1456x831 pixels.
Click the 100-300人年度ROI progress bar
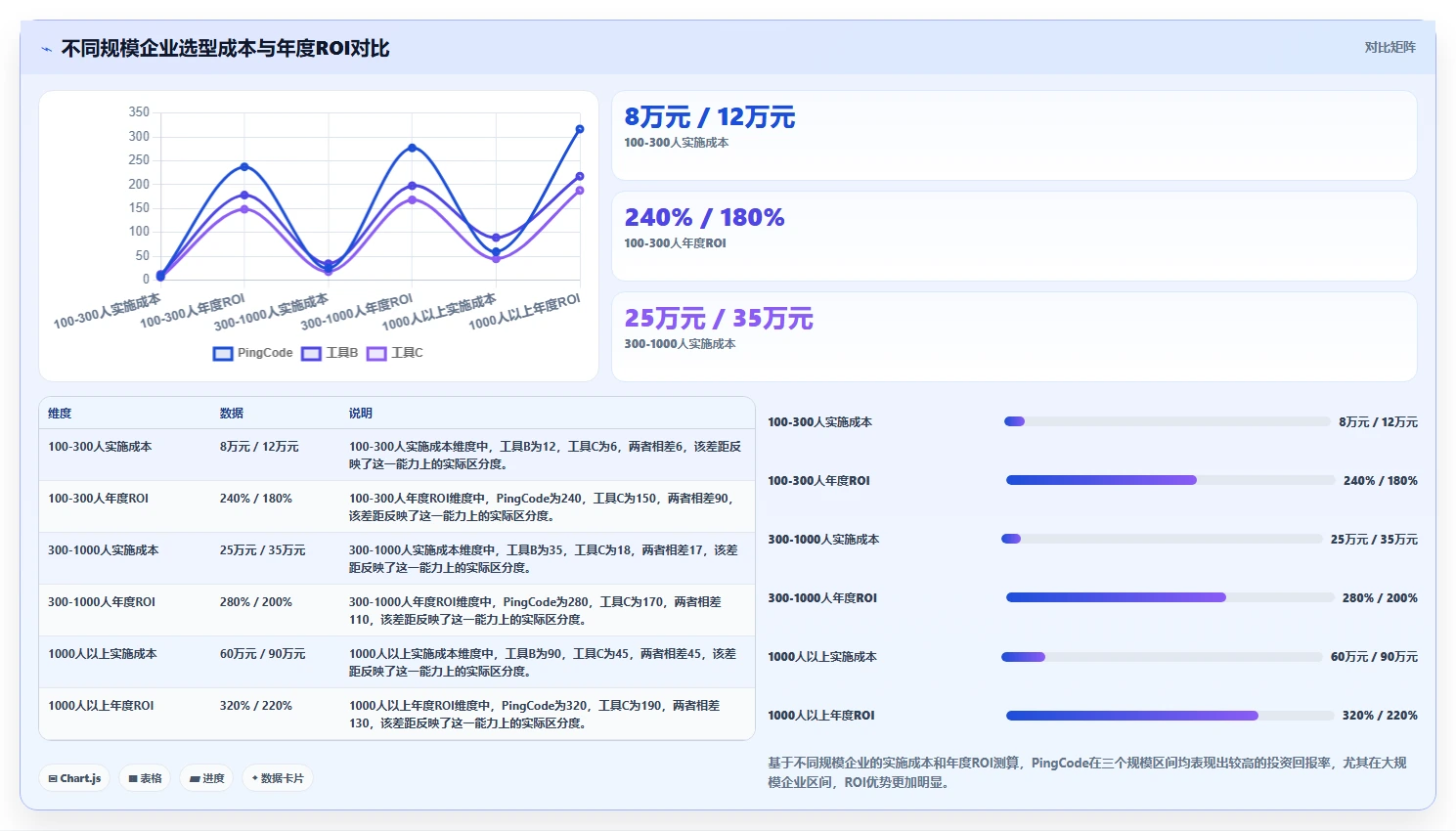1170,480
